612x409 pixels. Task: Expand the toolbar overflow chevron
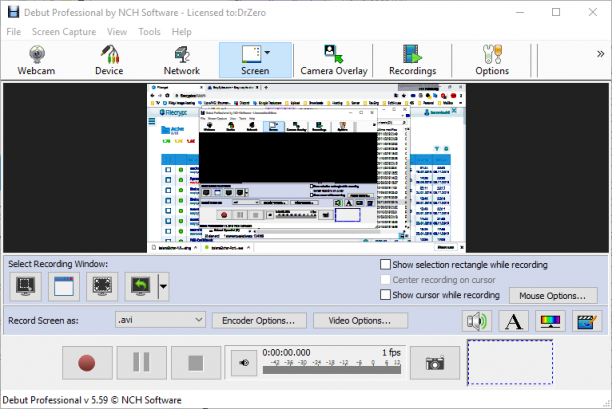(x=601, y=54)
